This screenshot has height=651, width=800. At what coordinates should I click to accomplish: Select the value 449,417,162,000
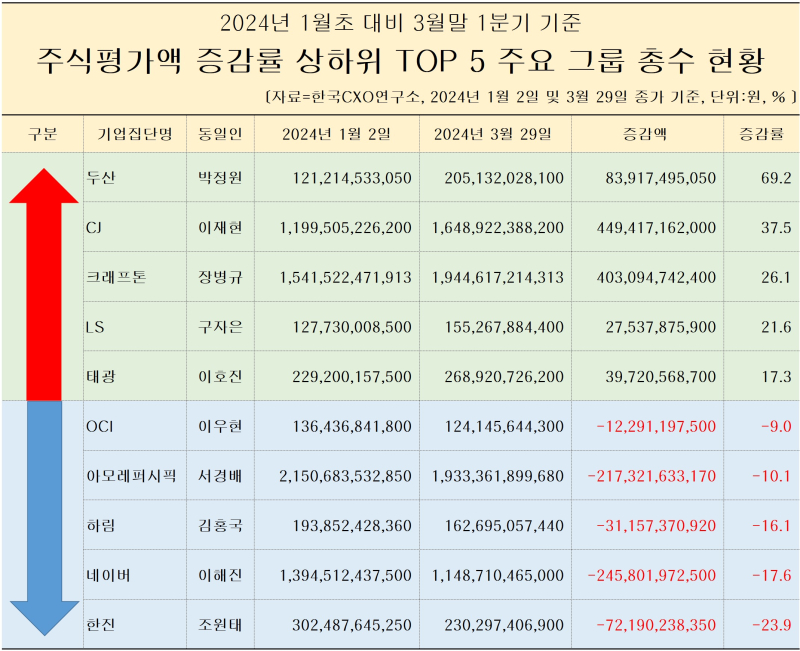tap(656, 228)
